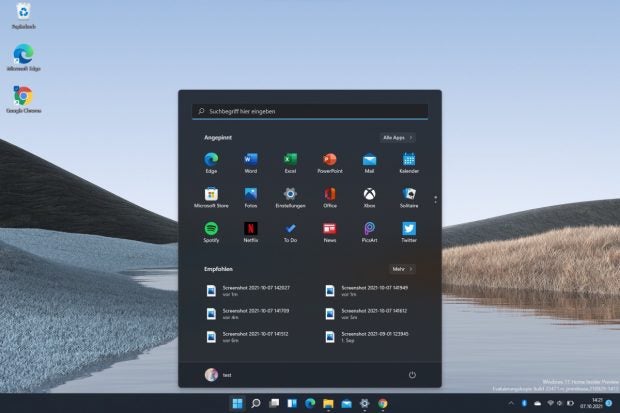Click the Mehr button for recommendations
Viewport: 620px width, 413px height.
[x=402, y=269]
